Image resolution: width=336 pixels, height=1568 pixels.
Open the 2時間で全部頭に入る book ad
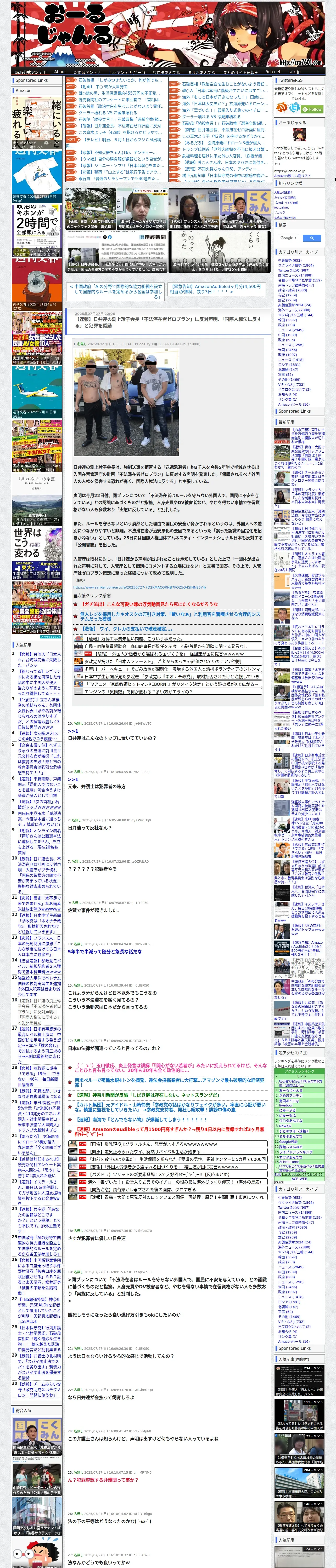(x=37, y=231)
